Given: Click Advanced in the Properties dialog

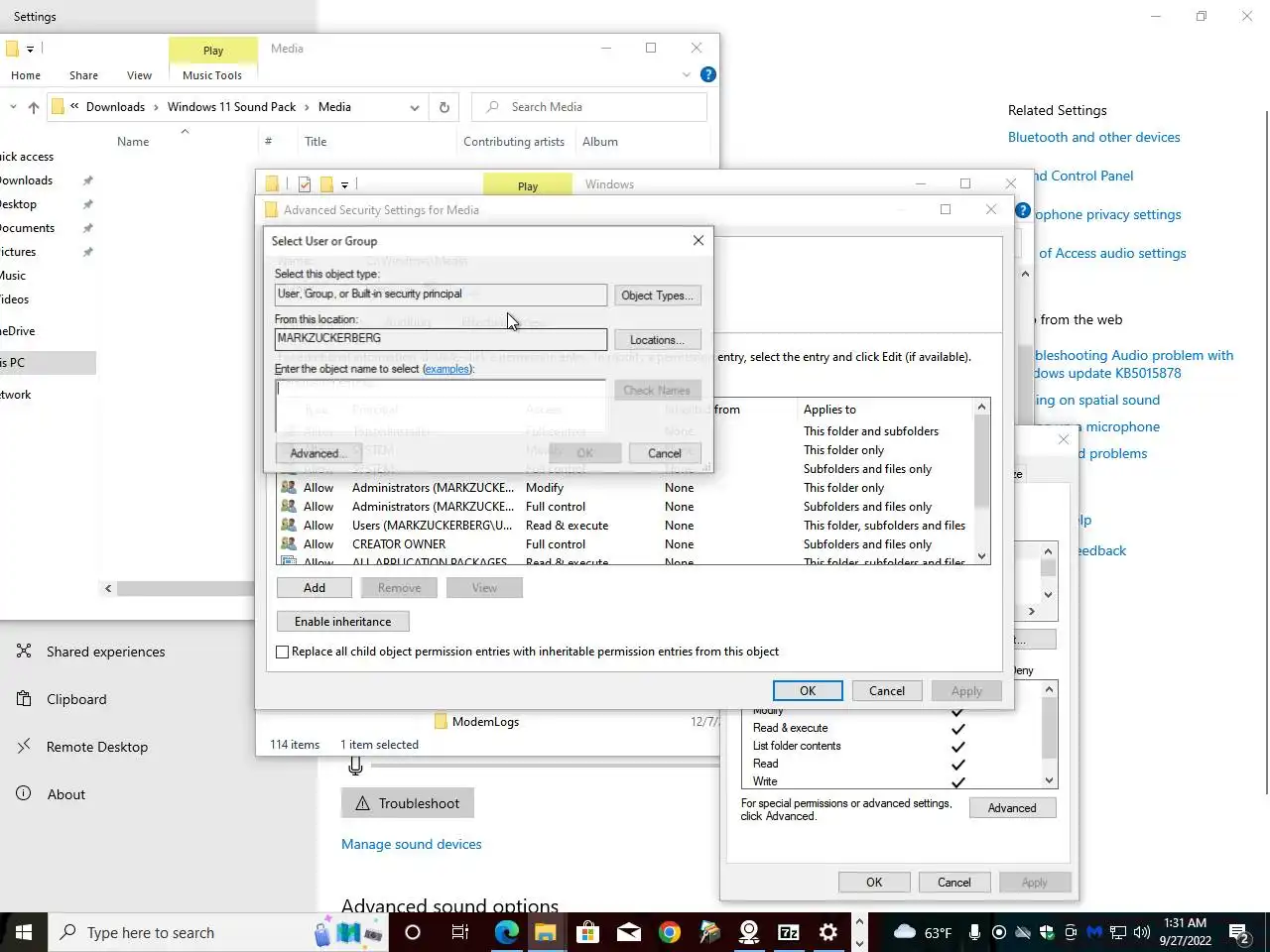Looking at the screenshot, I should pos(1012,808).
